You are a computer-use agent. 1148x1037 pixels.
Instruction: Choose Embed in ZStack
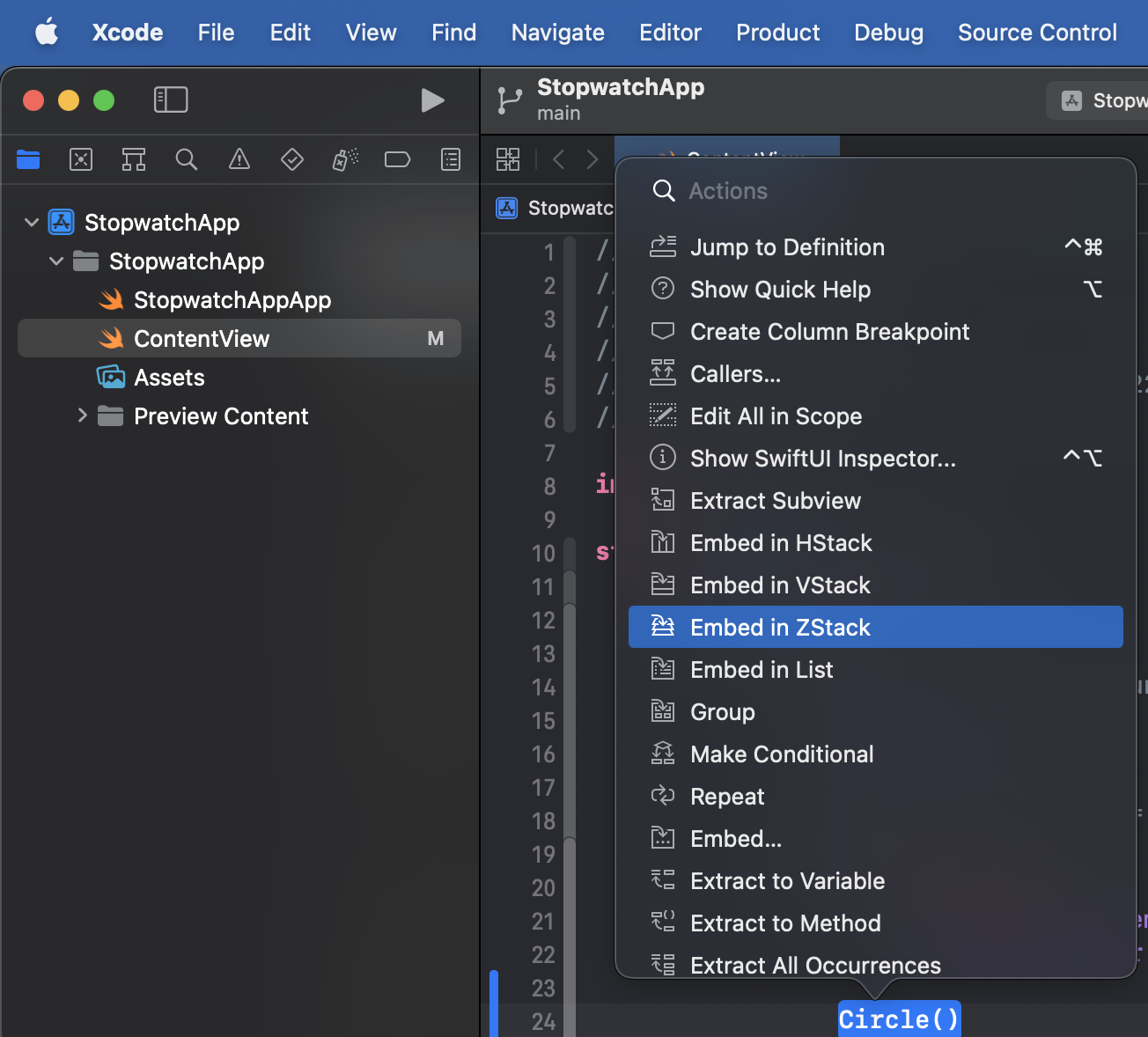pyautogui.click(x=780, y=628)
